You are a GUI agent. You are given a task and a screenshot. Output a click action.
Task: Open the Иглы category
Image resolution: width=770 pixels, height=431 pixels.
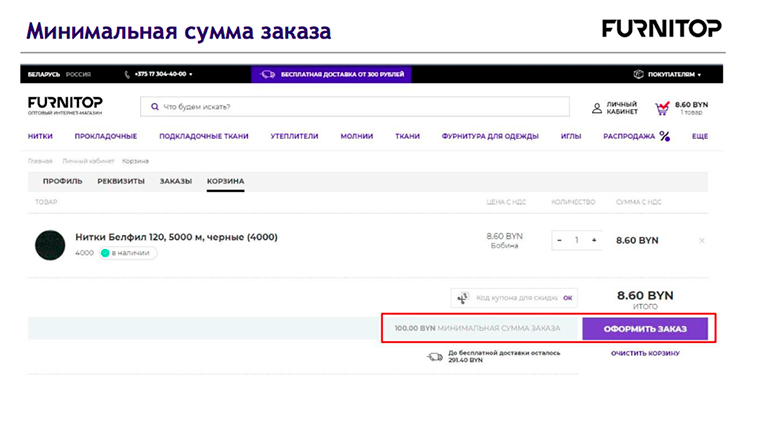571,136
